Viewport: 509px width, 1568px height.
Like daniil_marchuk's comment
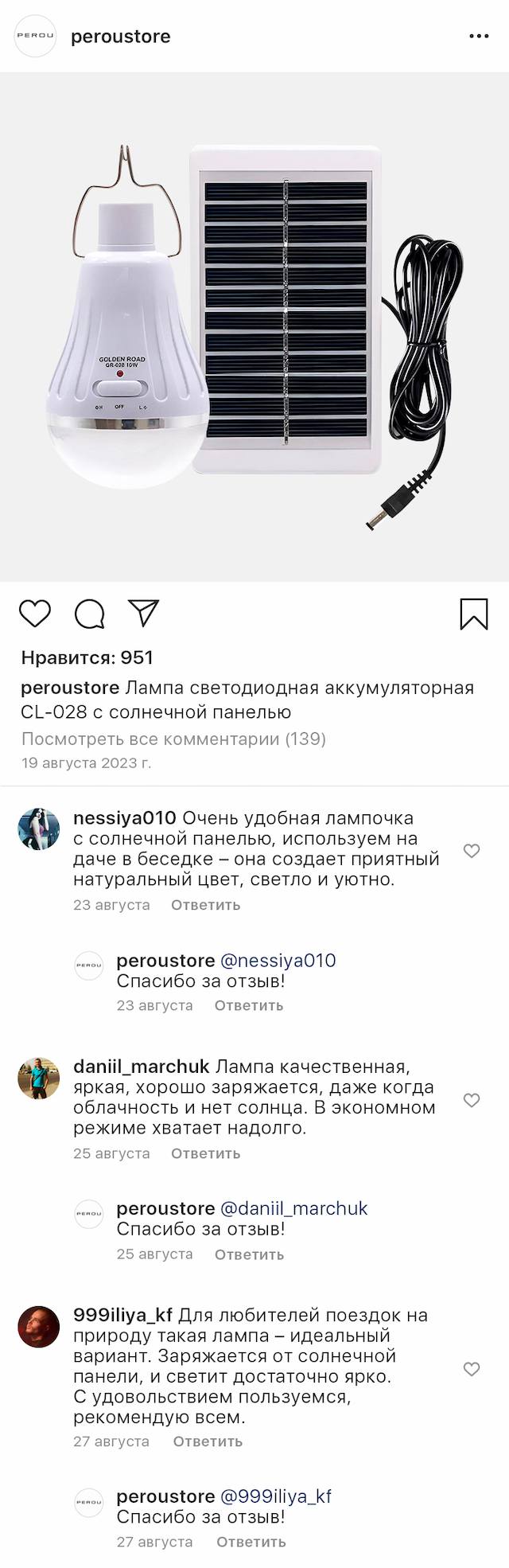click(x=472, y=1100)
